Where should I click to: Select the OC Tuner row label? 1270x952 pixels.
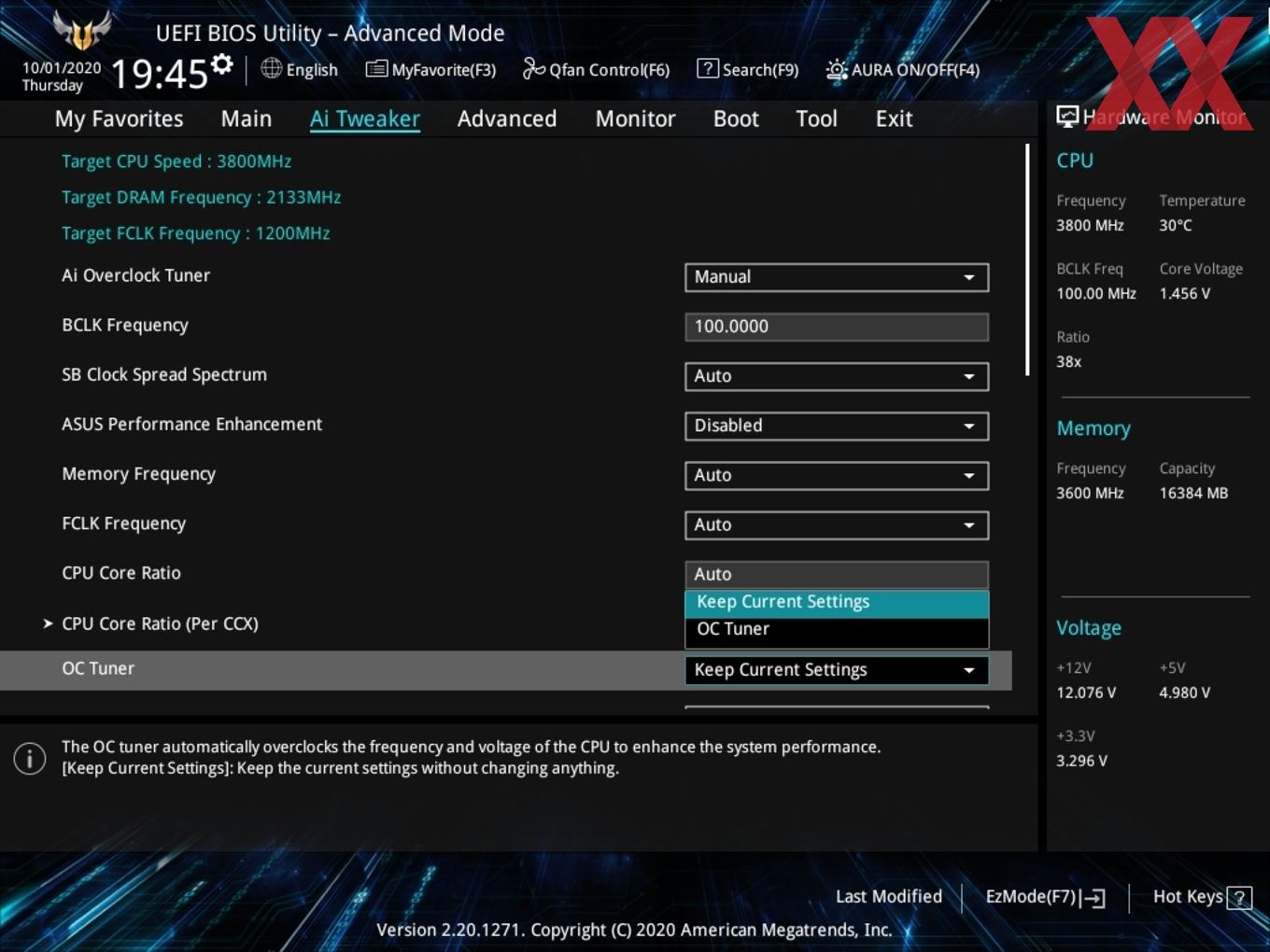coord(98,668)
